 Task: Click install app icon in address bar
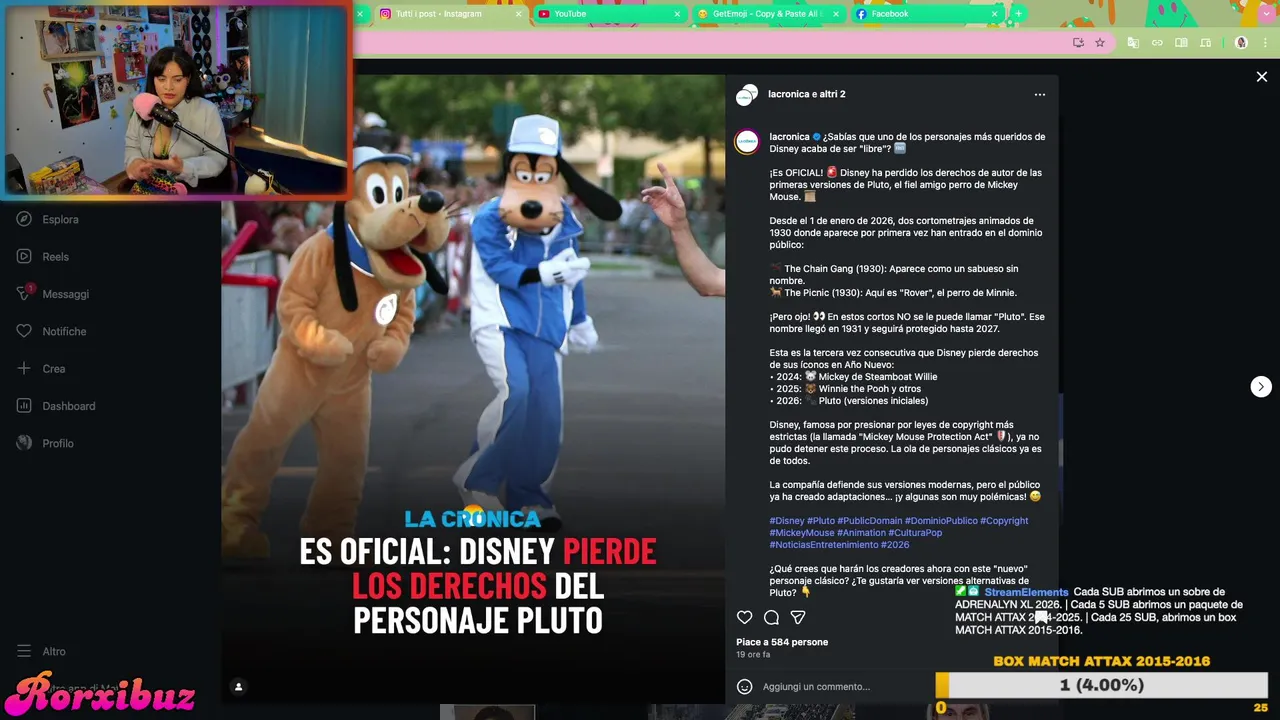click(x=1078, y=43)
